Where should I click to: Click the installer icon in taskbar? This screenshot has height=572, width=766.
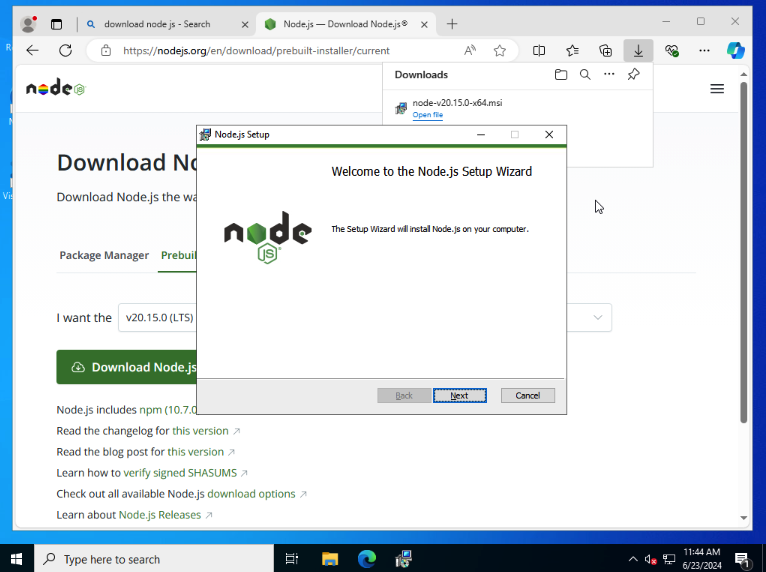tap(404, 558)
